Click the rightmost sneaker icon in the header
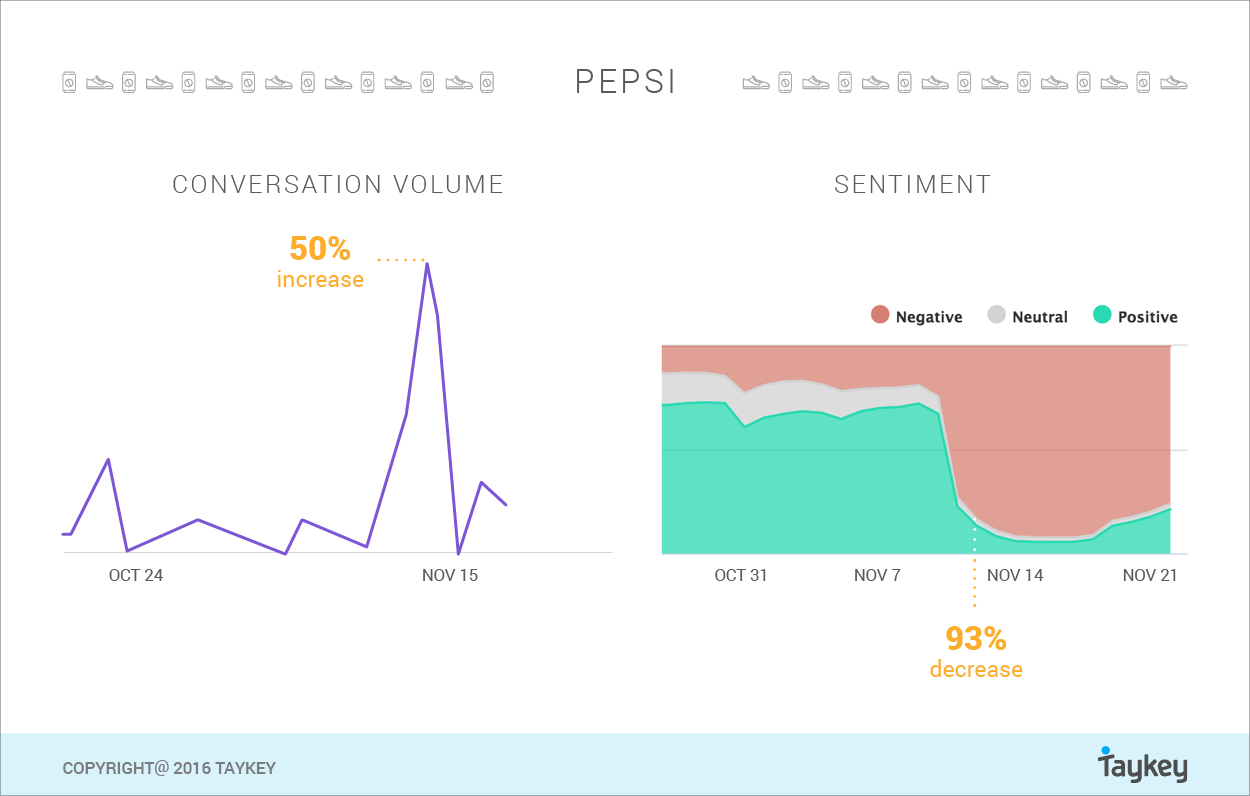The width and height of the screenshot is (1250, 796). point(1174,83)
